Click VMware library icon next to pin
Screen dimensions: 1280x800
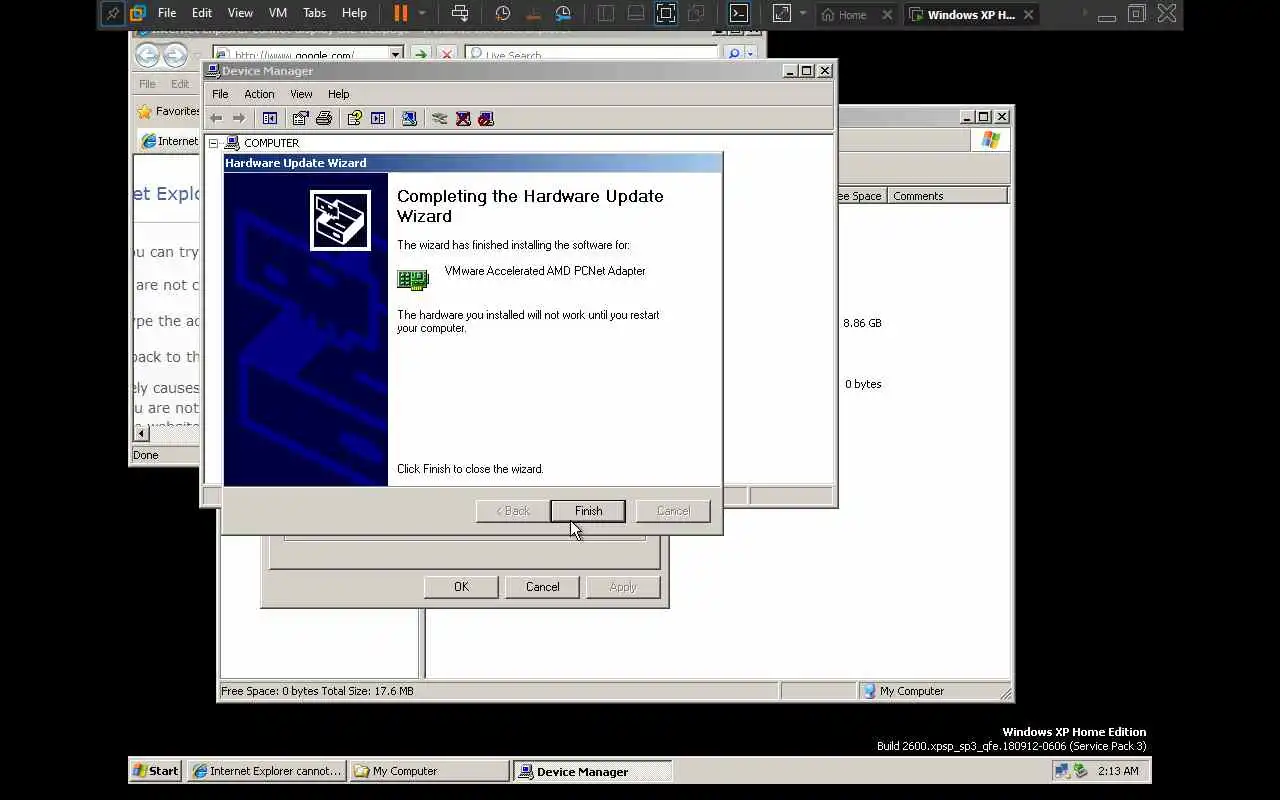coord(138,14)
